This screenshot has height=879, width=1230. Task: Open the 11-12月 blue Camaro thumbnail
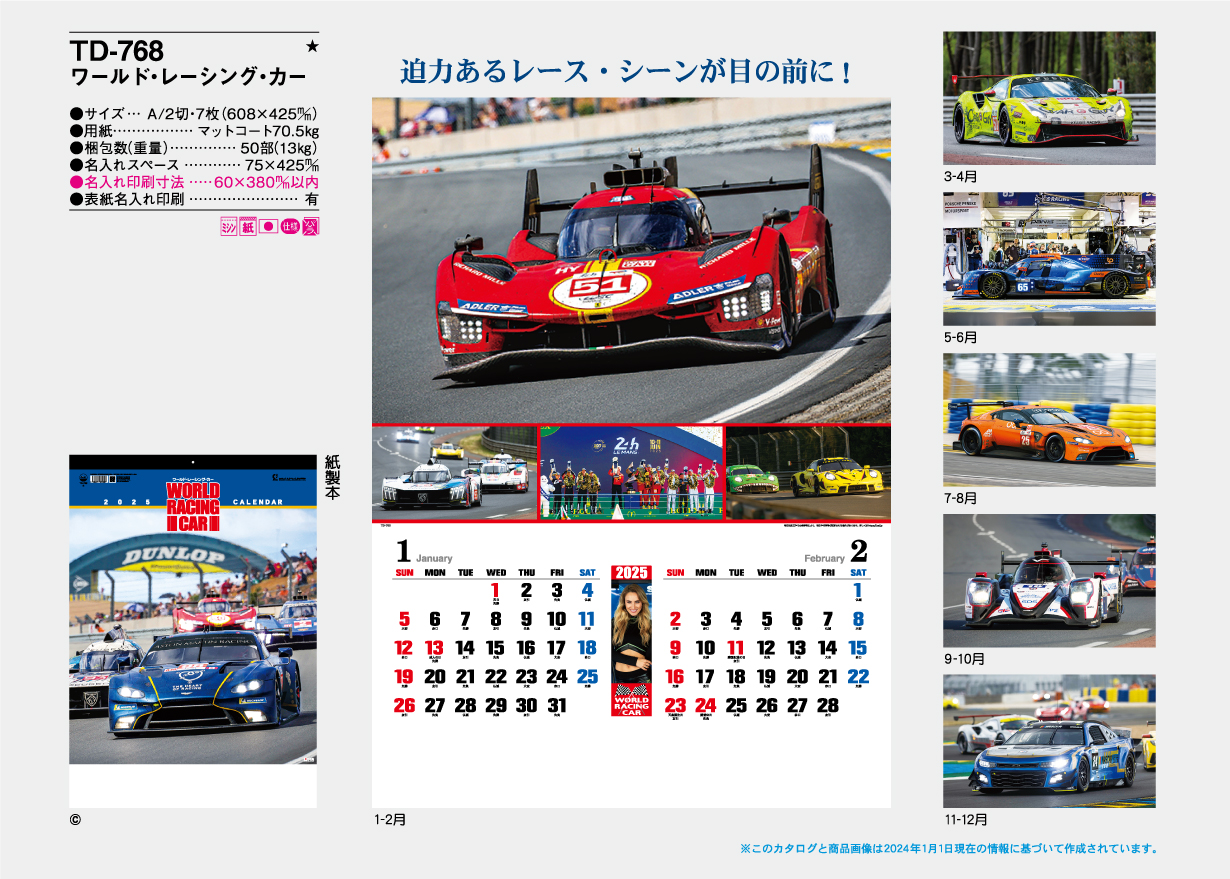[1049, 742]
